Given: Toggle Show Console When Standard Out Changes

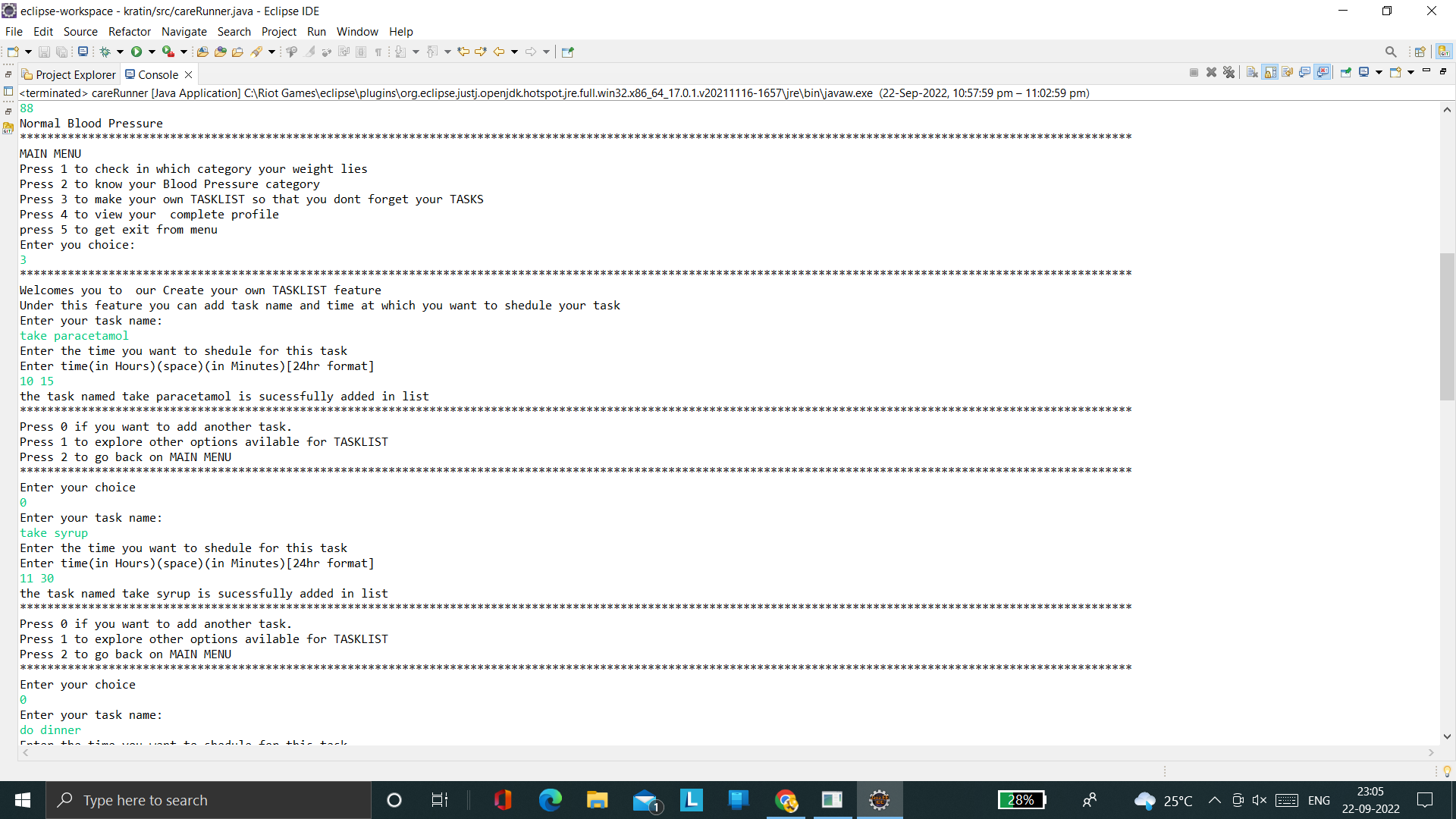Looking at the screenshot, I should pyautogui.click(x=1304, y=72).
